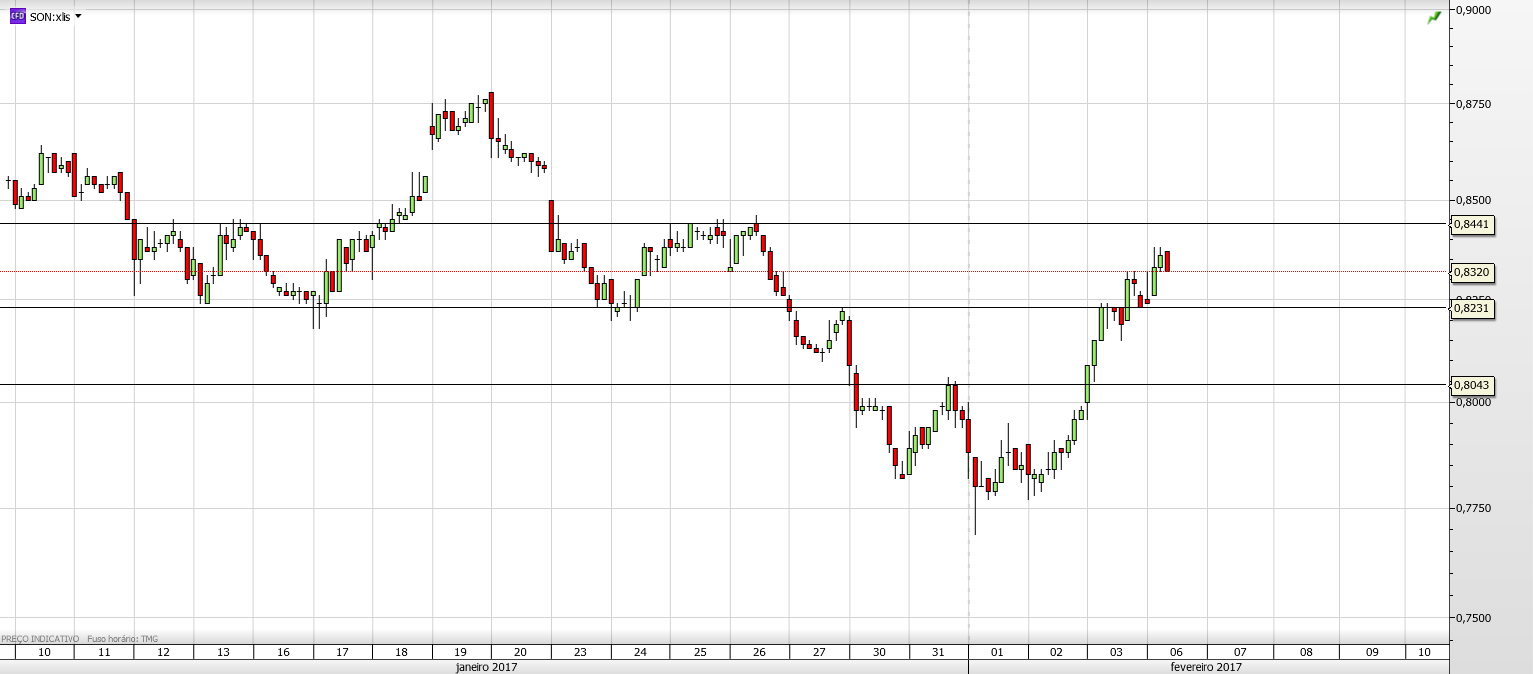Click date cell 23 on time axis
The width and height of the screenshot is (1533, 674).
(x=581, y=652)
